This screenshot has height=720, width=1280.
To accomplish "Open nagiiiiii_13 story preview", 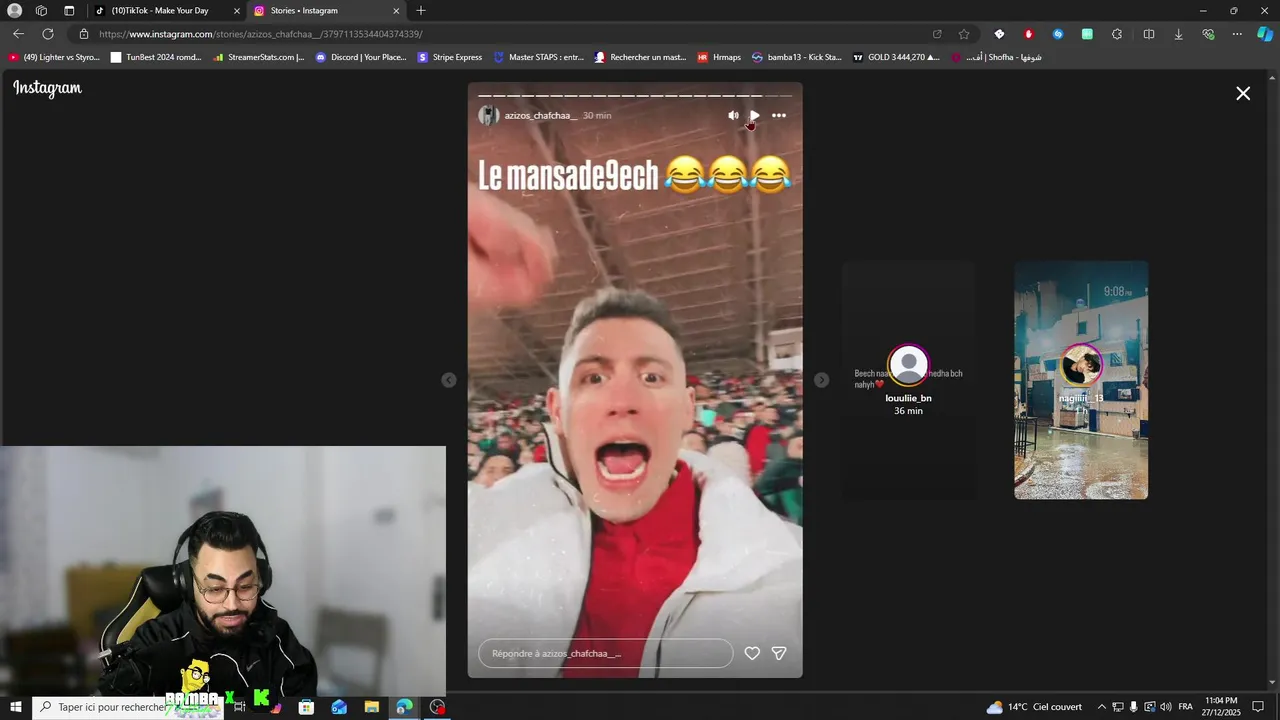I will (x=1081, y=380).
